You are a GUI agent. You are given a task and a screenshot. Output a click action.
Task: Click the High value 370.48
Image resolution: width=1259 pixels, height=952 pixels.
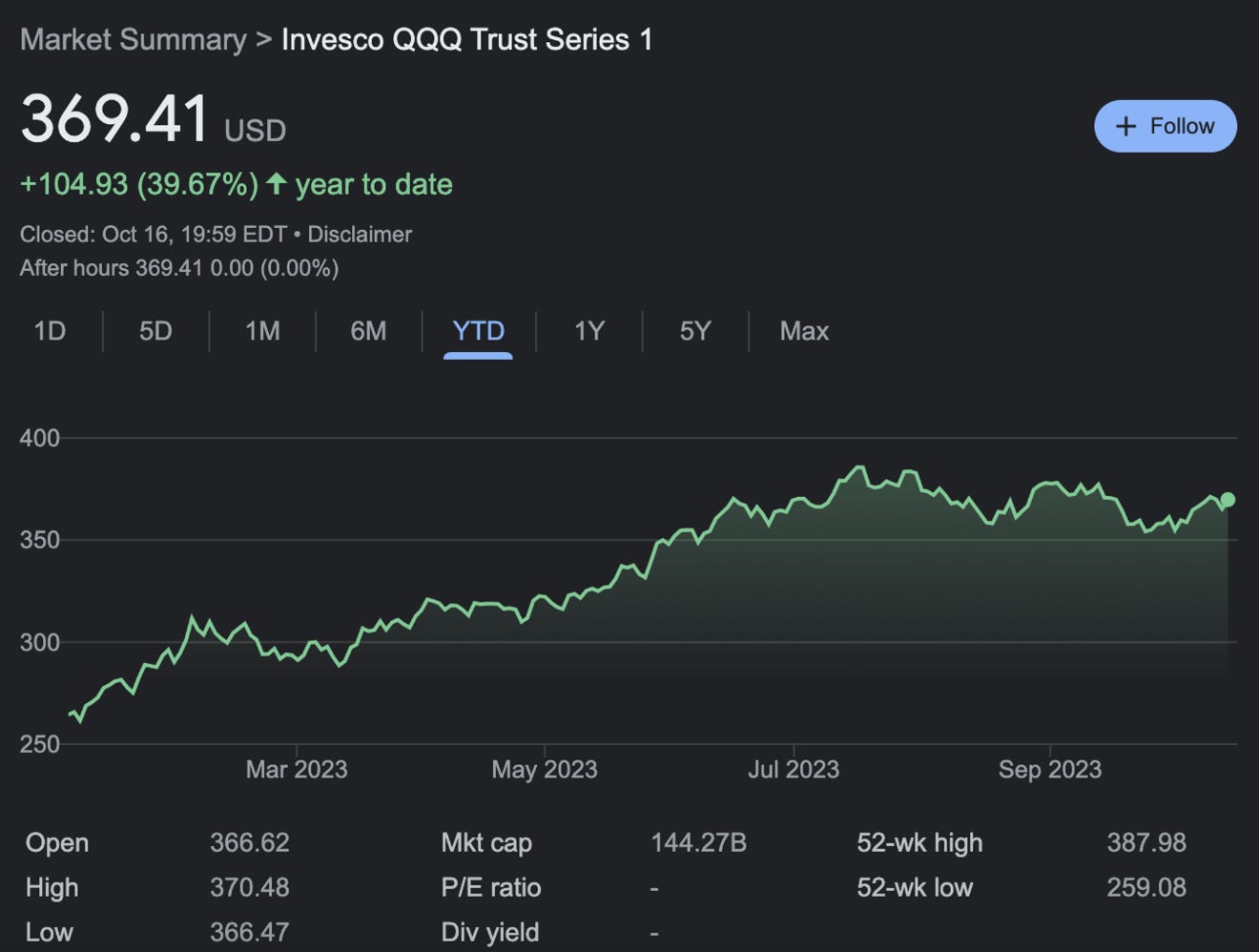(x=250, y=888)
